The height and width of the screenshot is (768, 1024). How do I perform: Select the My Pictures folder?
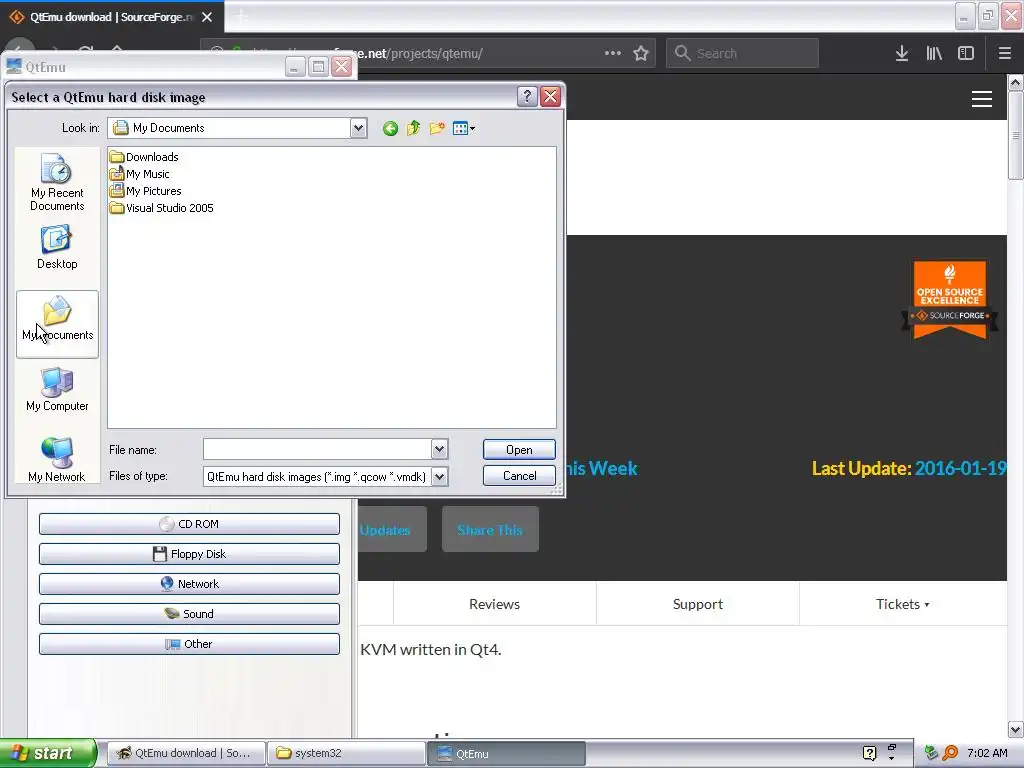coord(146,191)
